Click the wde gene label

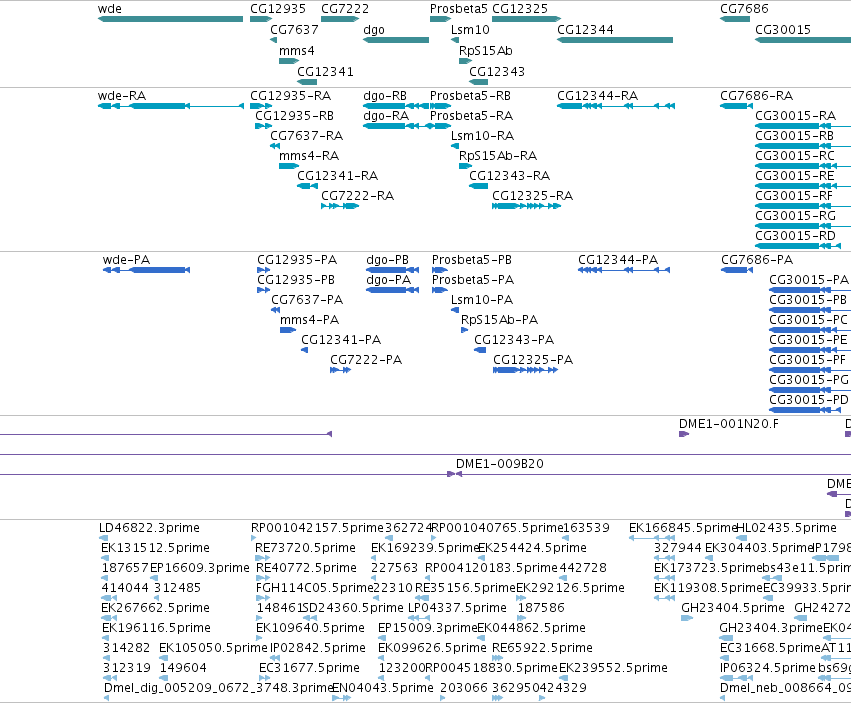pos(110,9)
